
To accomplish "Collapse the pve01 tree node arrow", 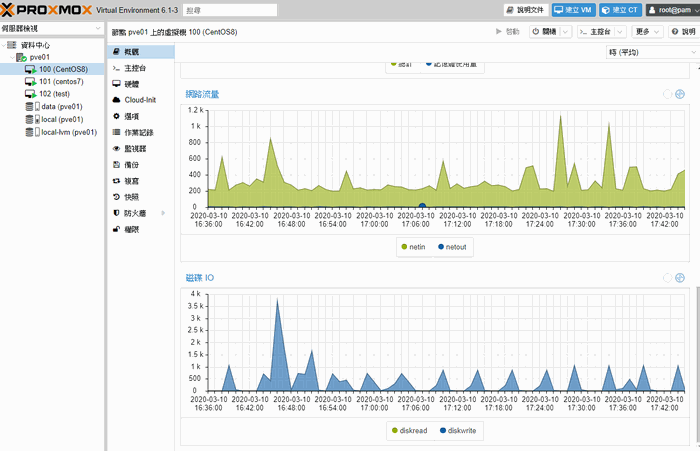I will pos(12,57).
